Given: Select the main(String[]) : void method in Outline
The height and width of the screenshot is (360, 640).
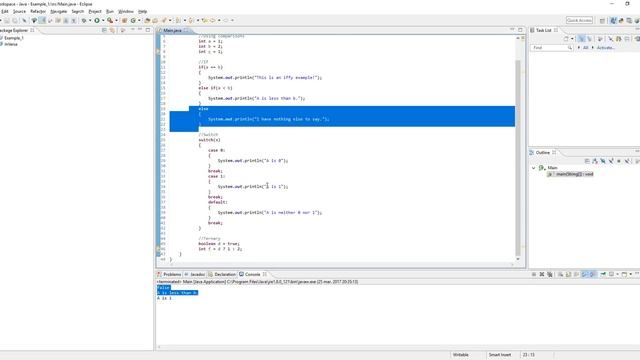Looking at the screenshot, I should tap(570, 174).
